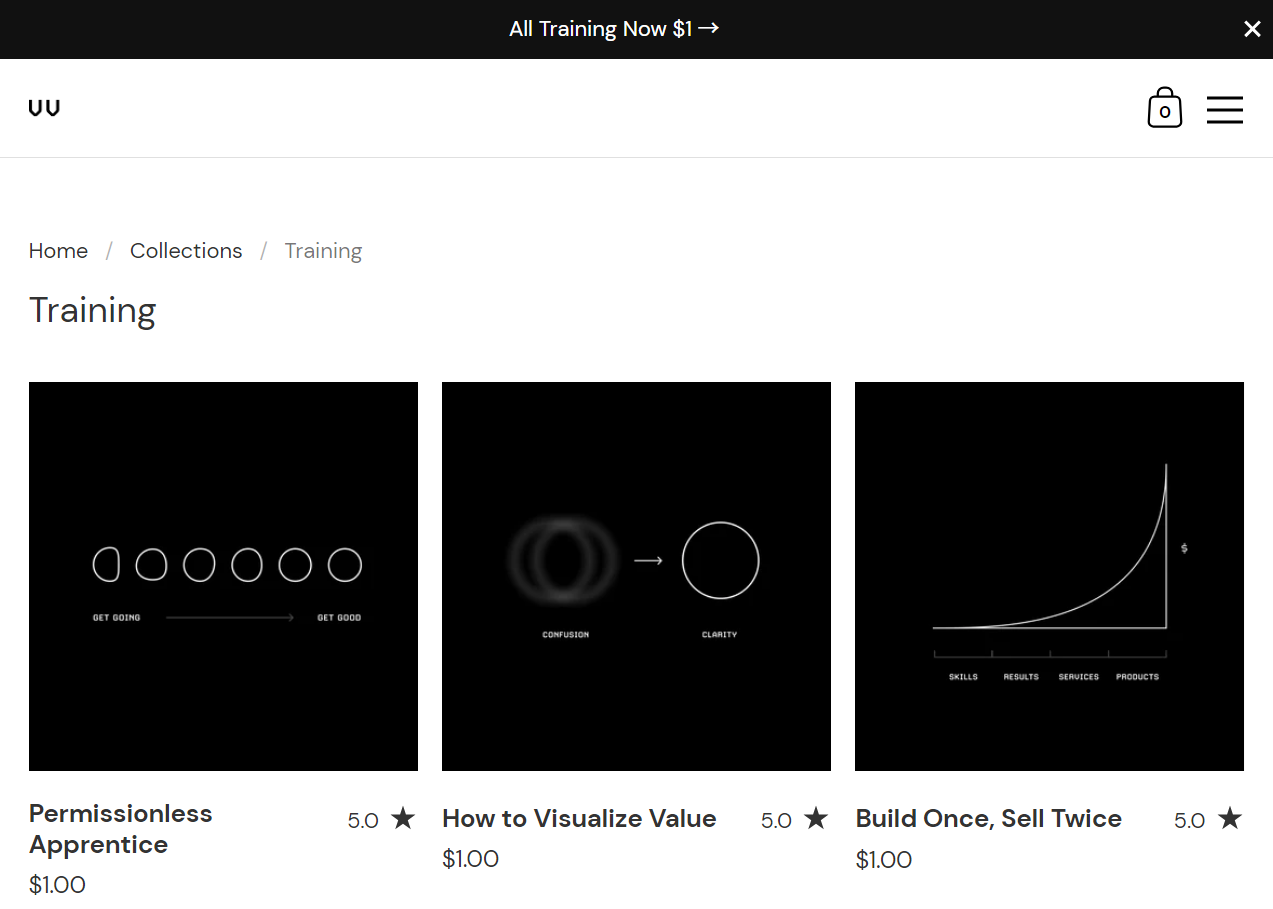The image size is (1273, 909).
Task: Open the shopping cart bag icon
Action: click(1164, 108)
